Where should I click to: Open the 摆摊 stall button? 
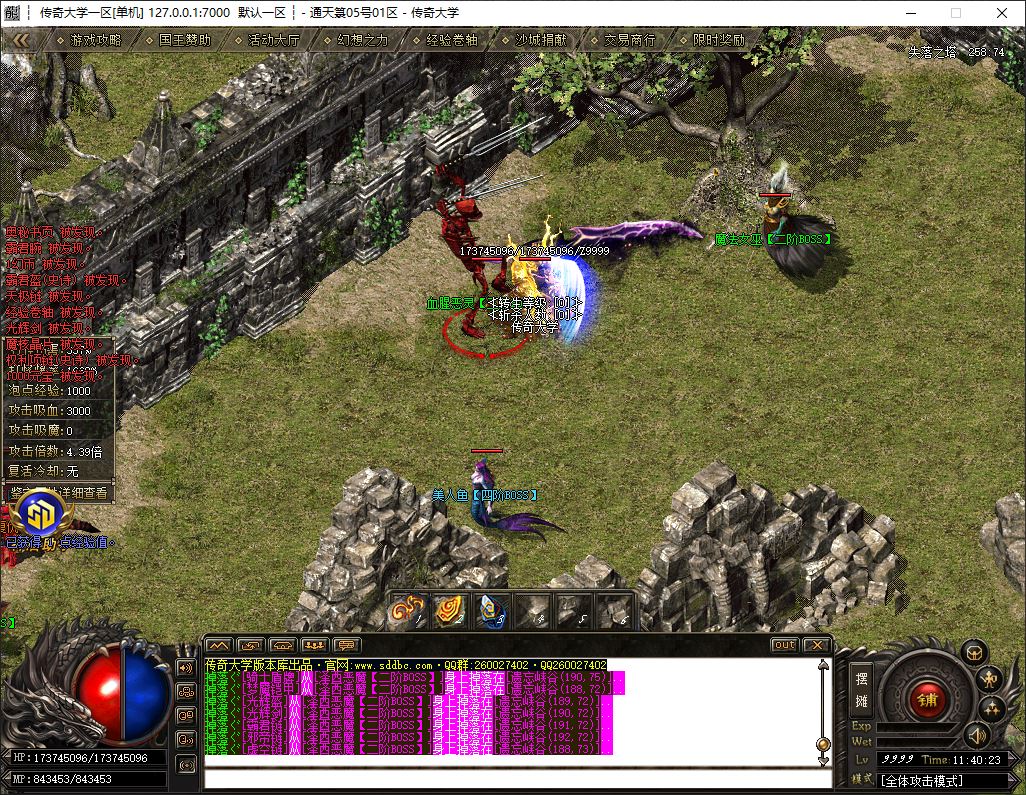click(862, 690)
